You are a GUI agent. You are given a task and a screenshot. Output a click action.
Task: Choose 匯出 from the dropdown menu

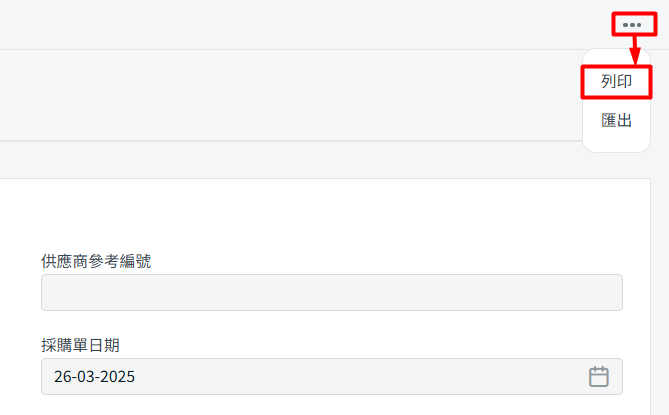tap(616, 121)
